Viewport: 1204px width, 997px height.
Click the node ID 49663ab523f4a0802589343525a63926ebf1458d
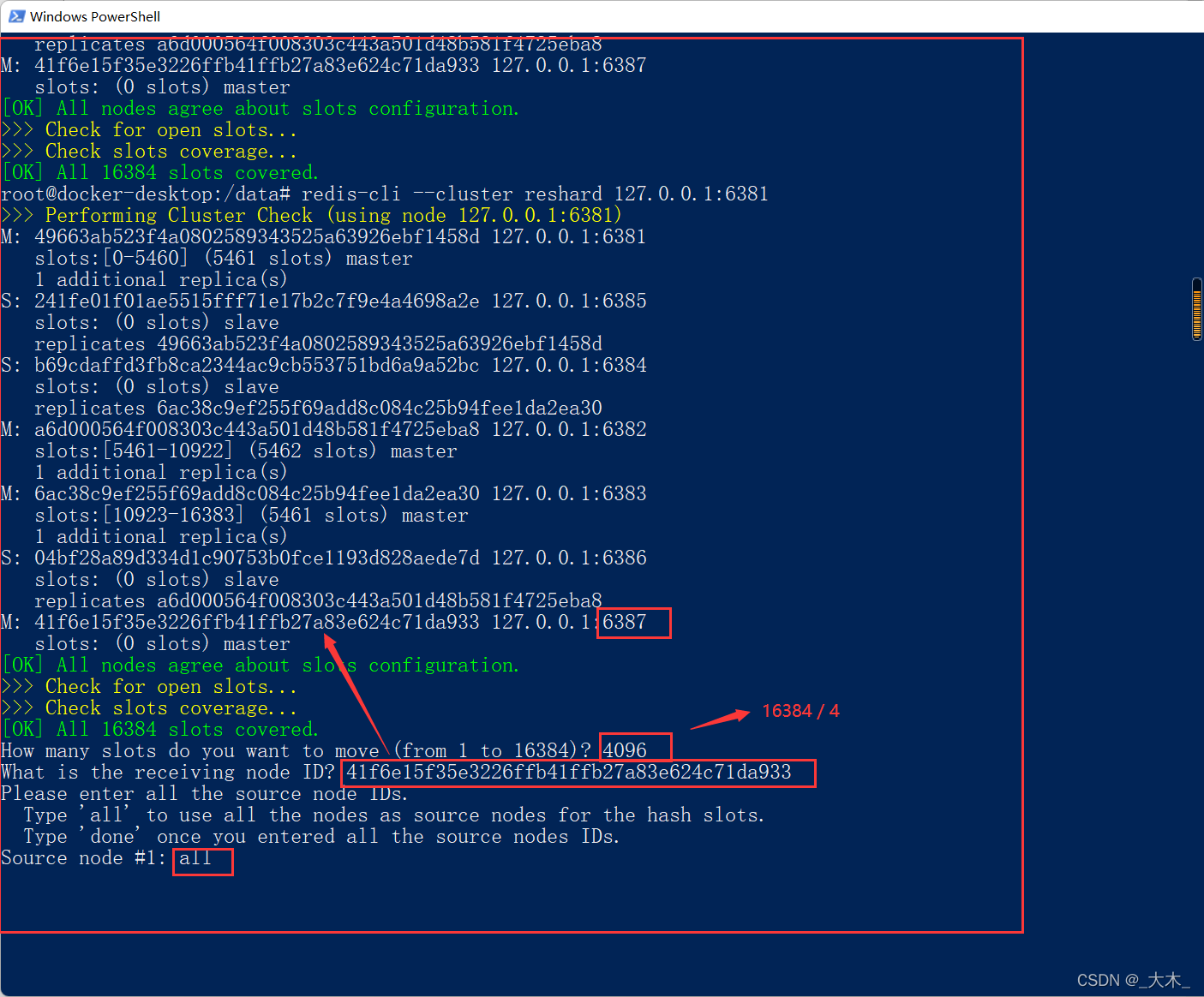point(257,236)
